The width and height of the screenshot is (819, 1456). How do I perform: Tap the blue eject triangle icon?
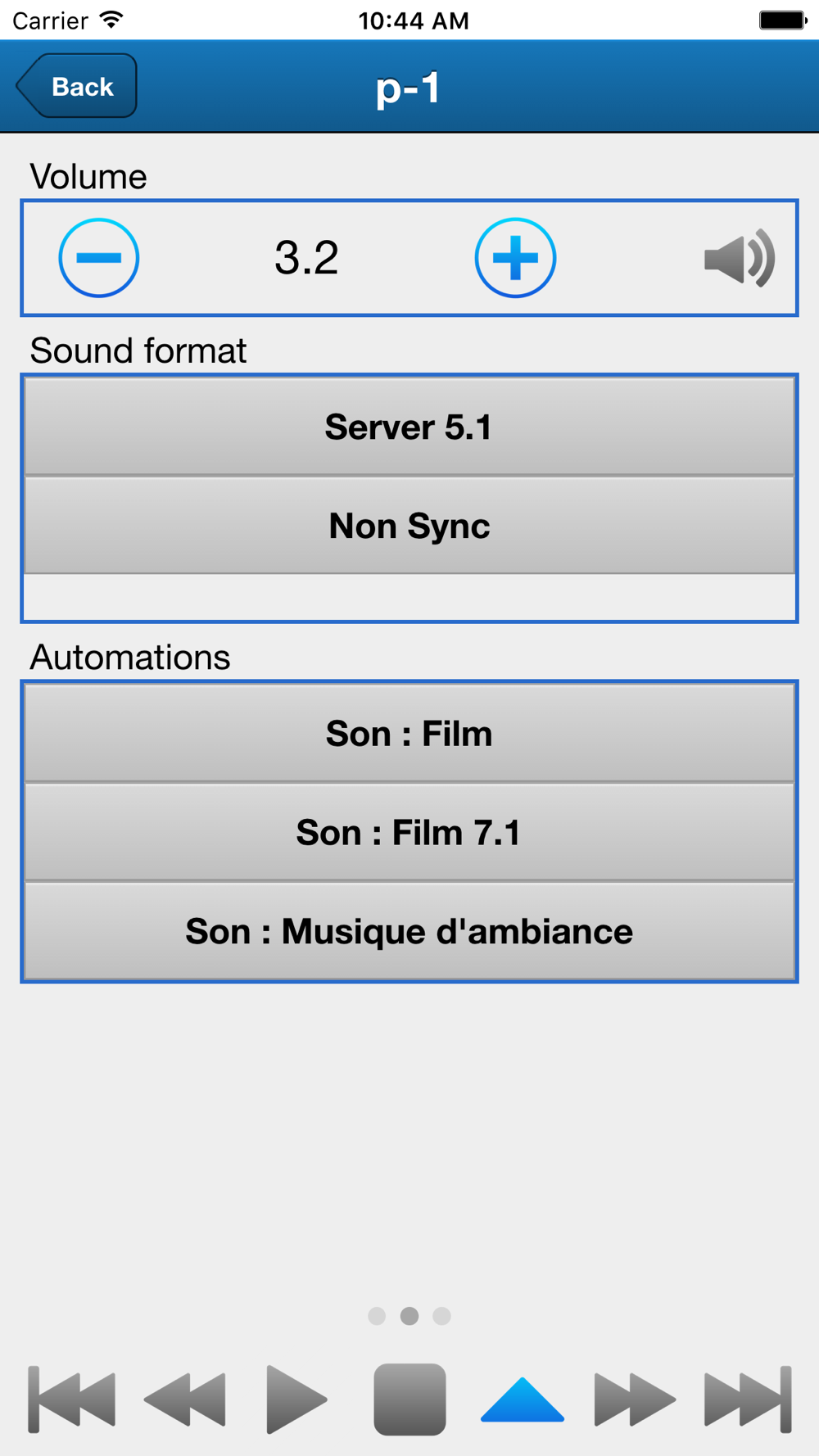pos(523,1399)
